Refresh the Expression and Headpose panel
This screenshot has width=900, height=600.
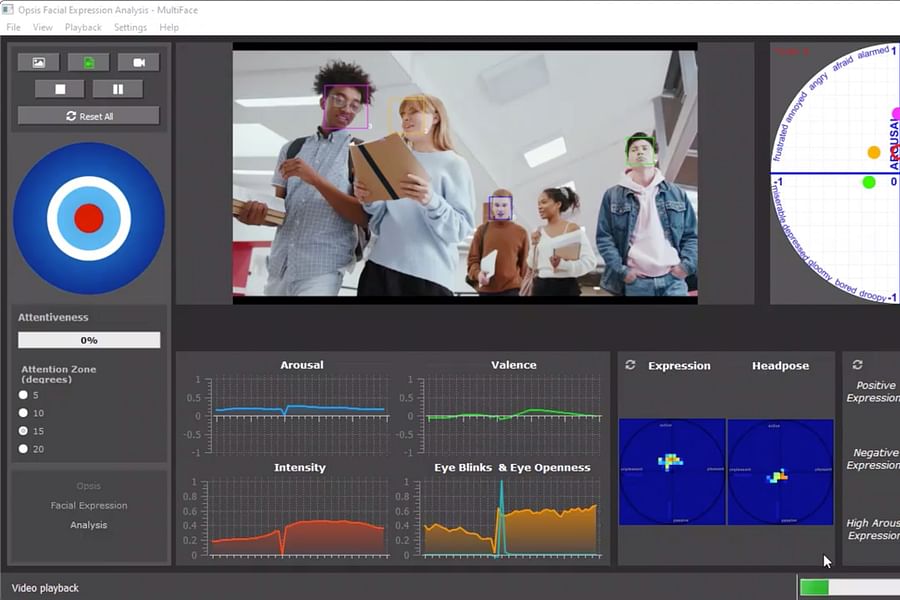pyautogui.click(x=630, y=365)
